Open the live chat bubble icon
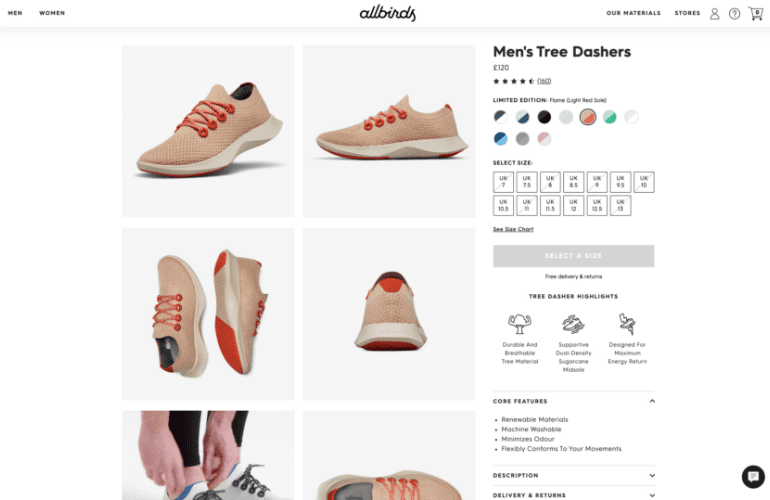This screenshot has height=500, width=770. pyautogui.click(x=753, y=476)
